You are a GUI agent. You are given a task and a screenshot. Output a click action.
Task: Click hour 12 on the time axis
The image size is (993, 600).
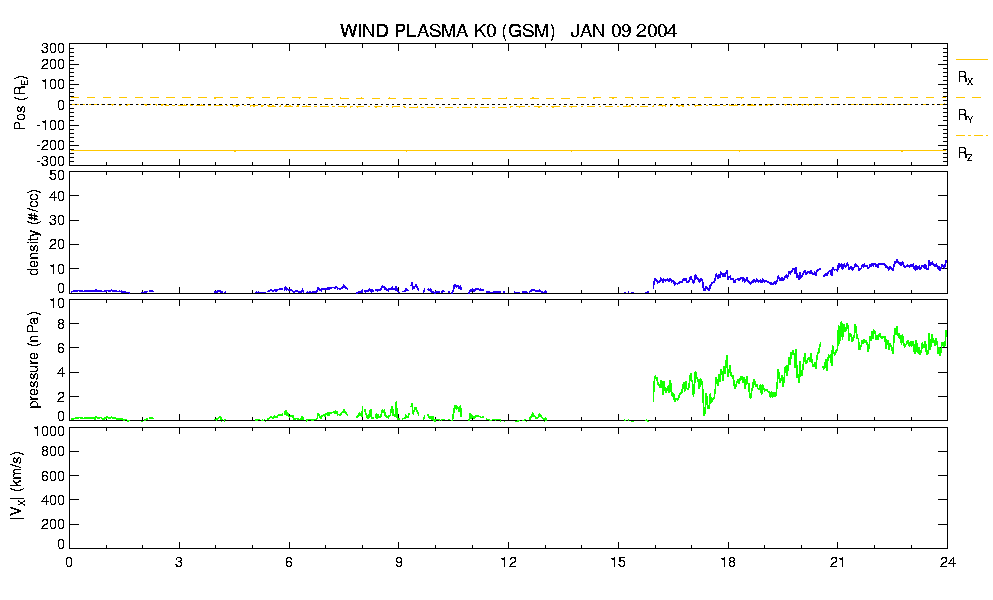click(x=508, y=562)
